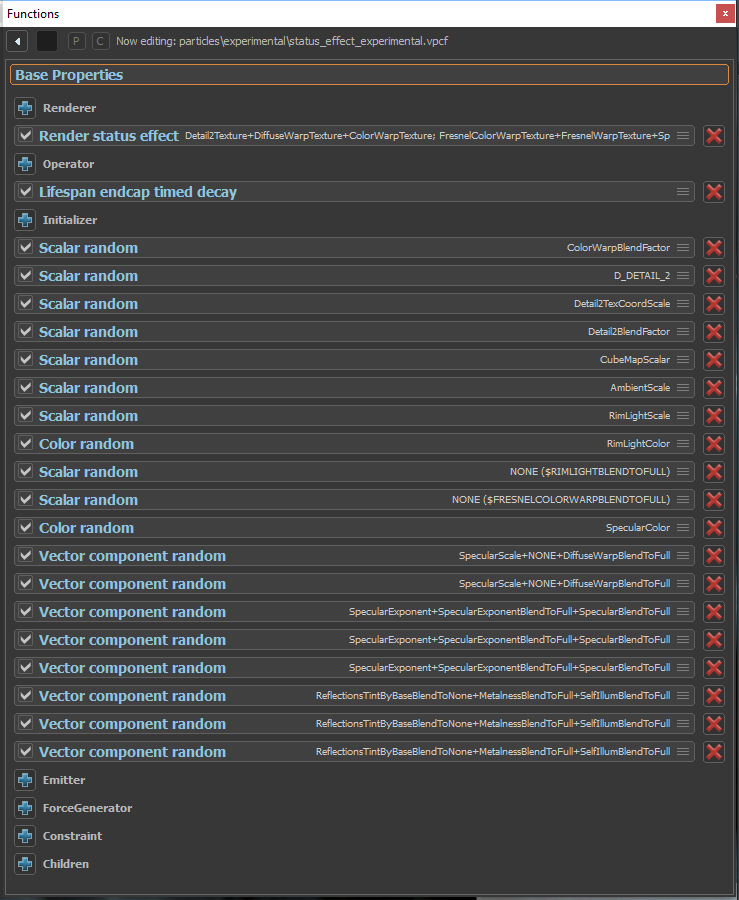Uncheck the CubeMapScalar Scalar random initializer

pos(23,359)
